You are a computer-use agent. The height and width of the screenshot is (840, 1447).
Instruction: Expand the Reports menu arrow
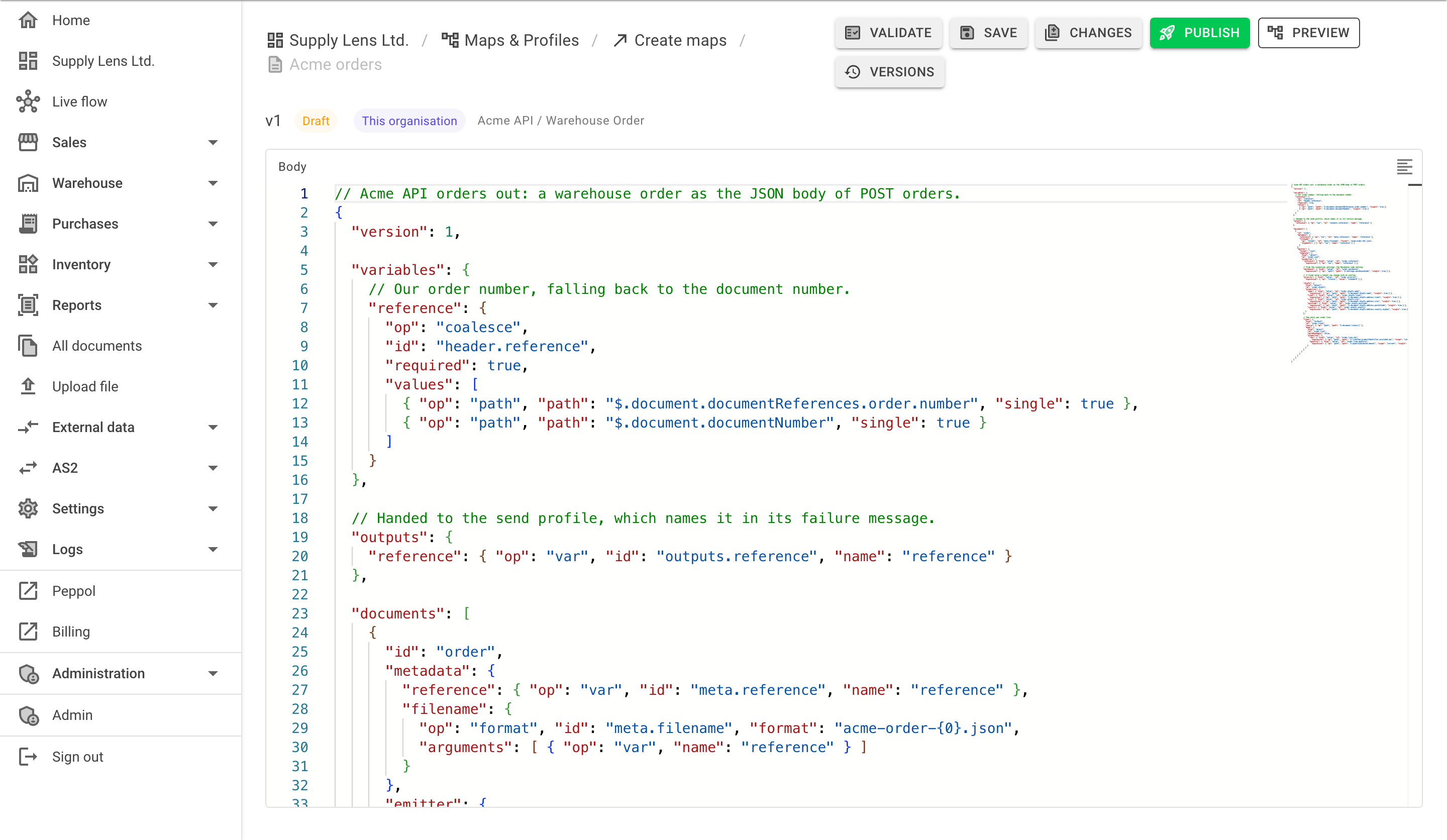[x=213, y=305]
